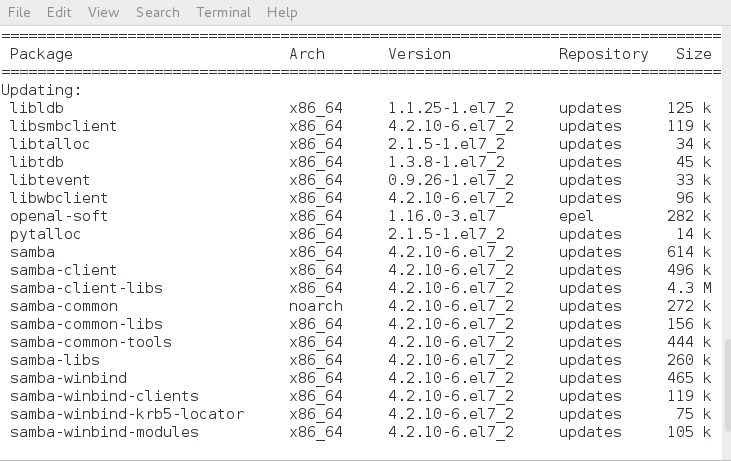Click the openal-soft package name
Image resolution: width=731 pixels, height=461 pixels.
click(59, 216)
